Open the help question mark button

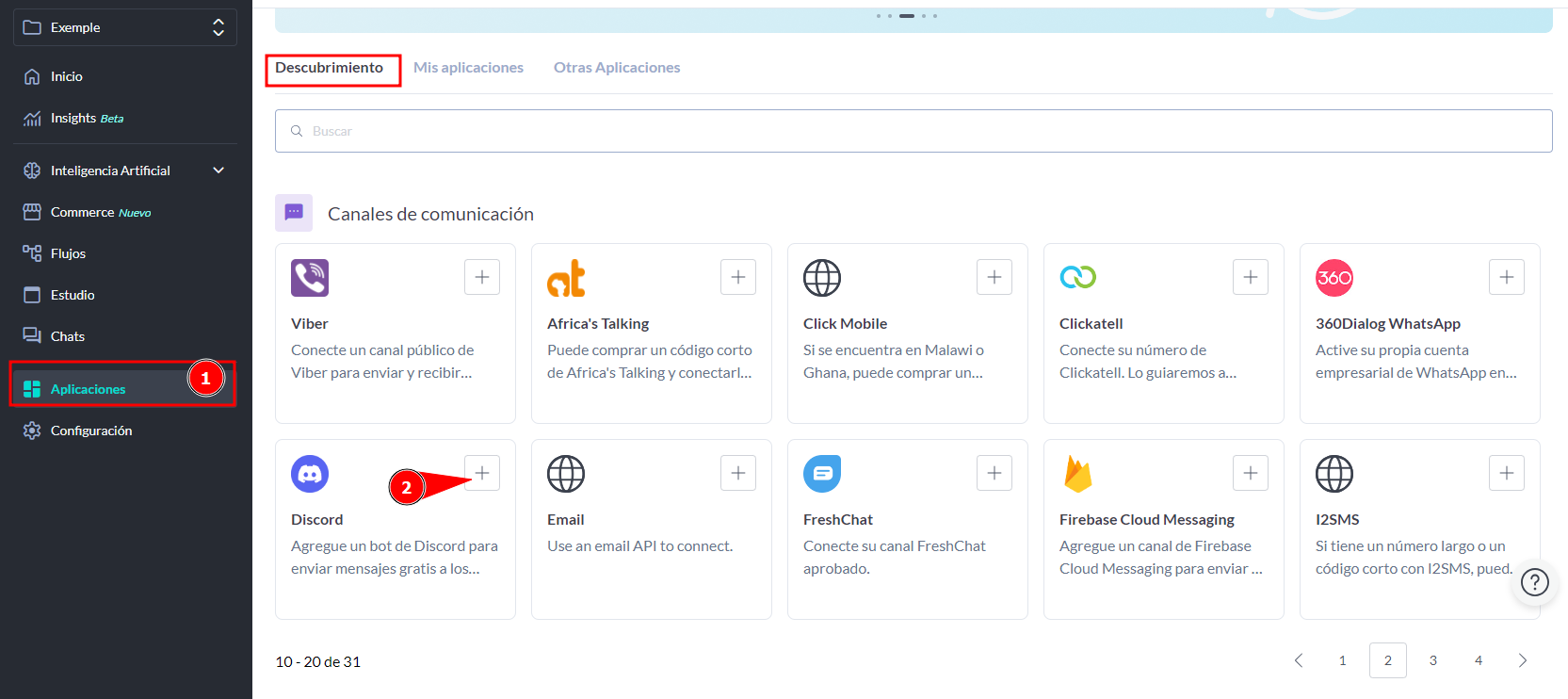(1535, 583)
